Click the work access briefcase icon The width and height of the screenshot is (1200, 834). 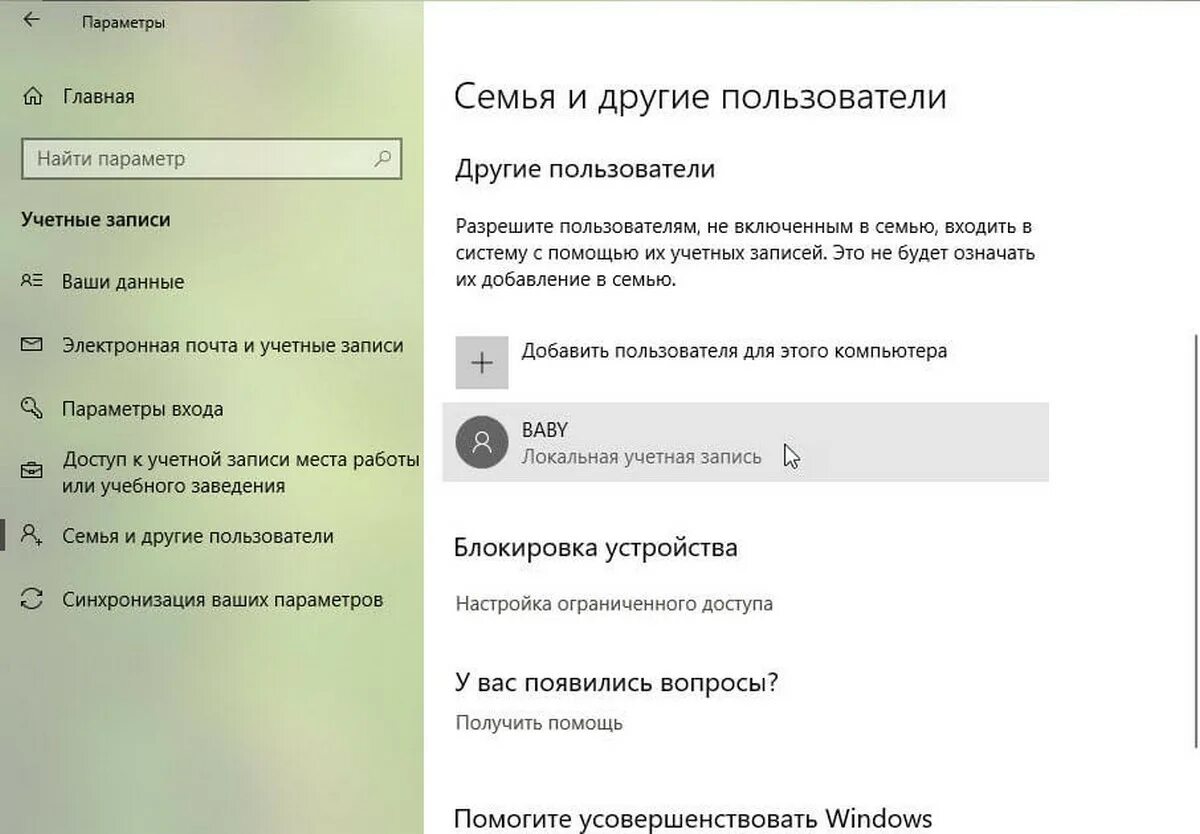[32, 471]
